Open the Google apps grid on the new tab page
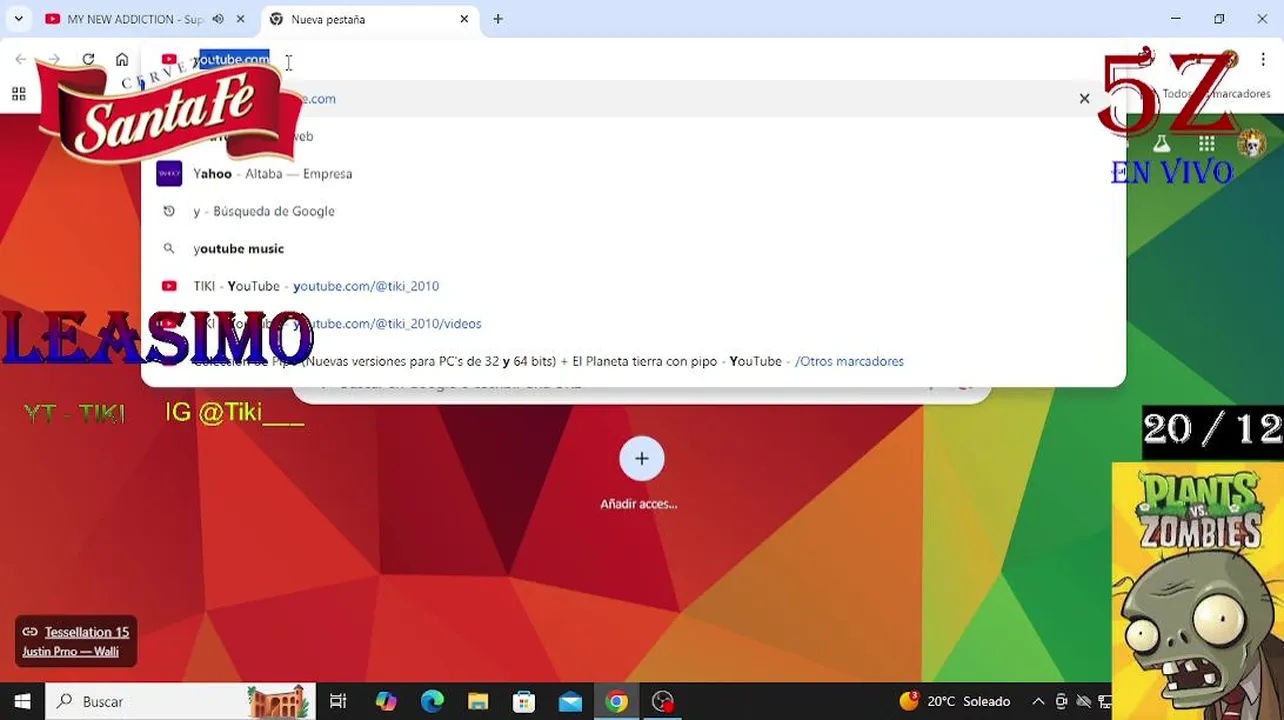 point(1207,144)
